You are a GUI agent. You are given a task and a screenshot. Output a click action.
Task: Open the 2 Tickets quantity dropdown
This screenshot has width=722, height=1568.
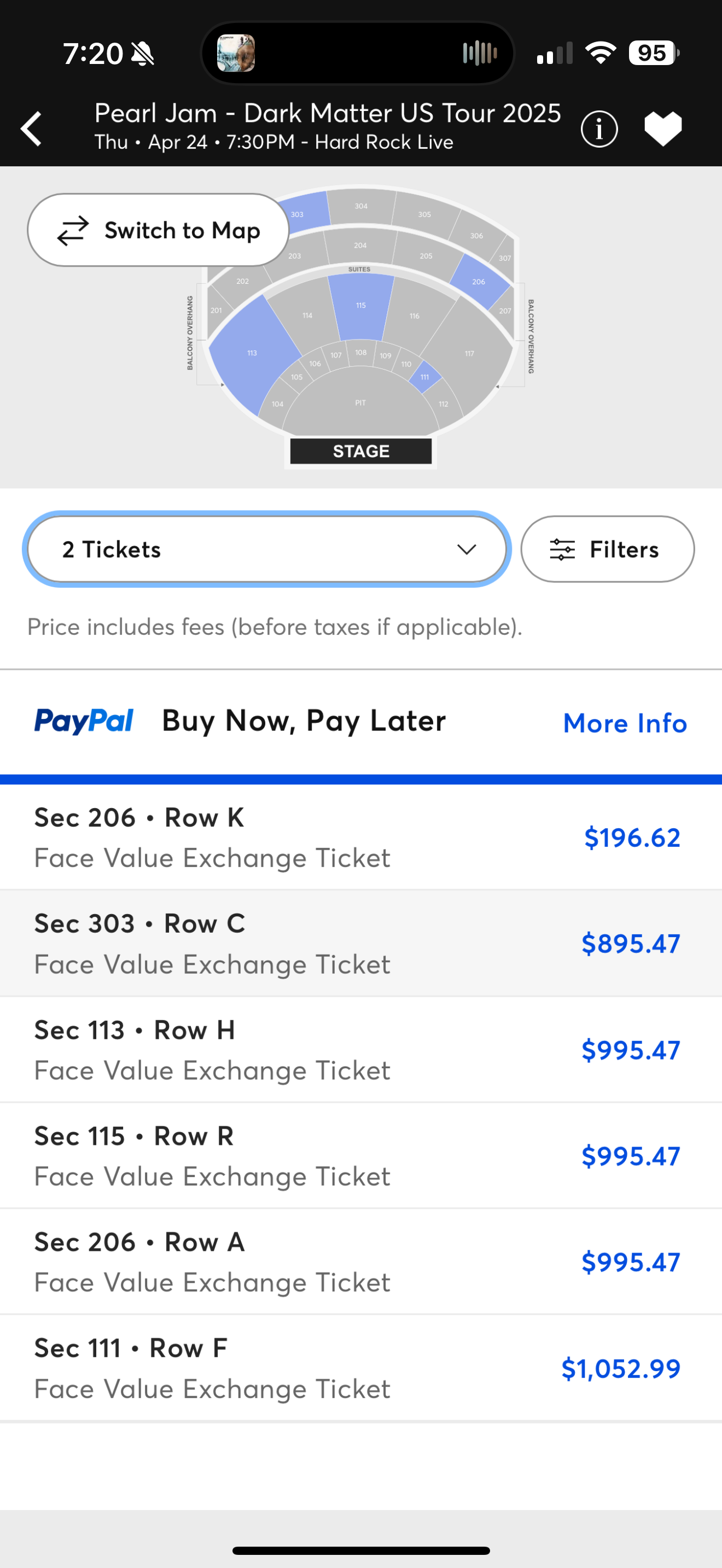click(266, 549)
